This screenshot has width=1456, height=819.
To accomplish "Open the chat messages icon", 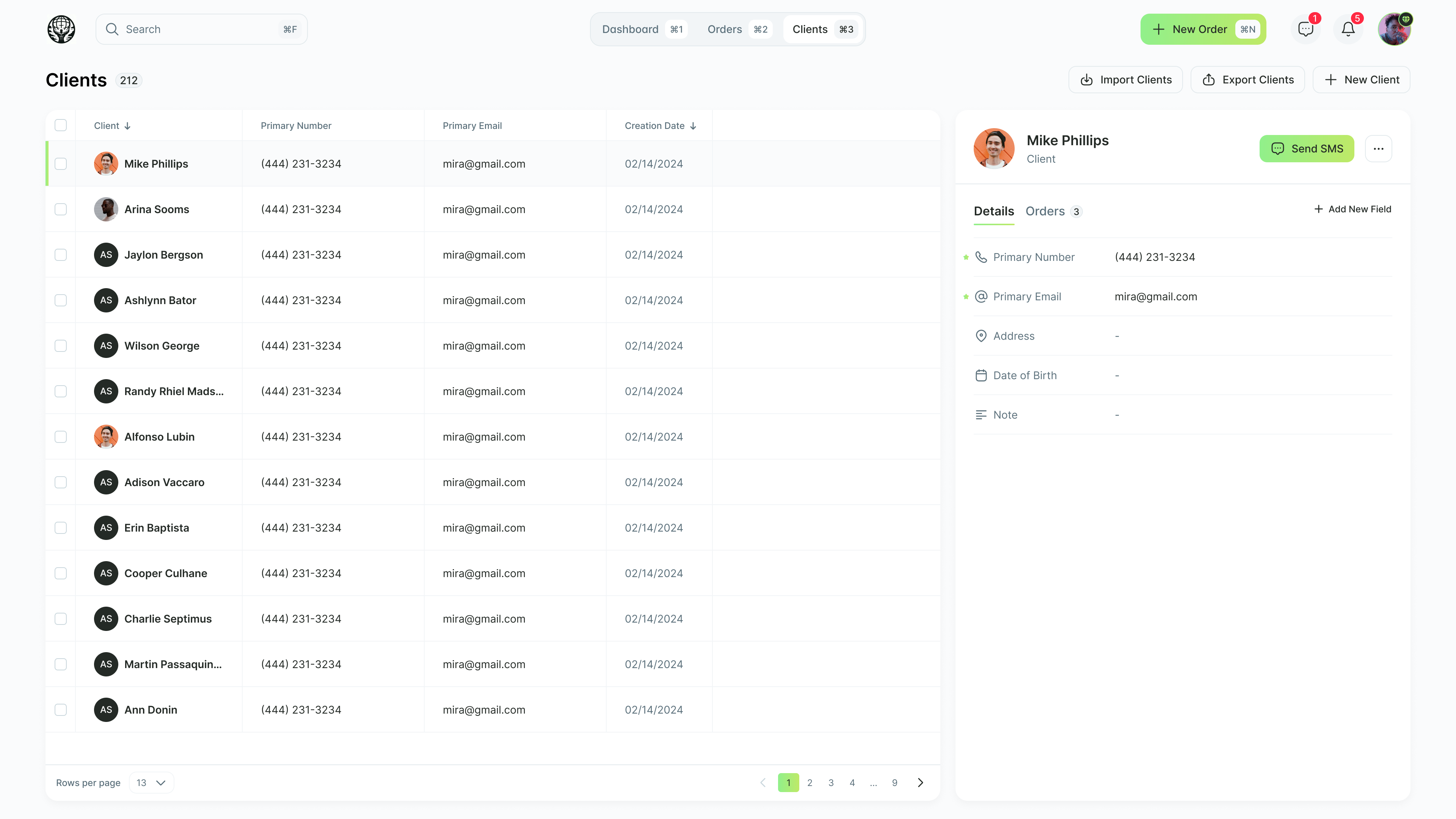I will 1305,30.
